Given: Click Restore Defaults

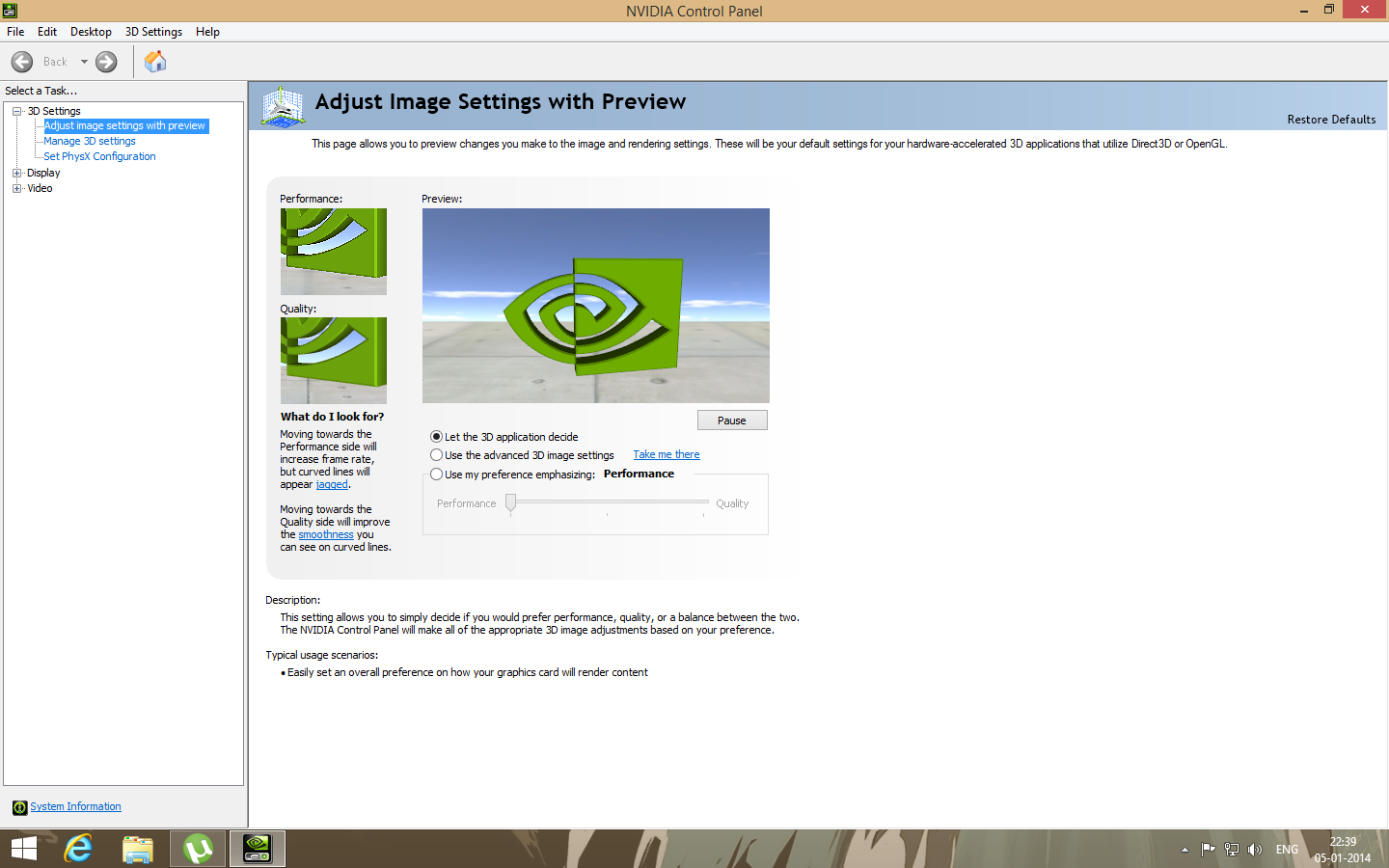Looking at the screenshot, I should point(1331,120).
